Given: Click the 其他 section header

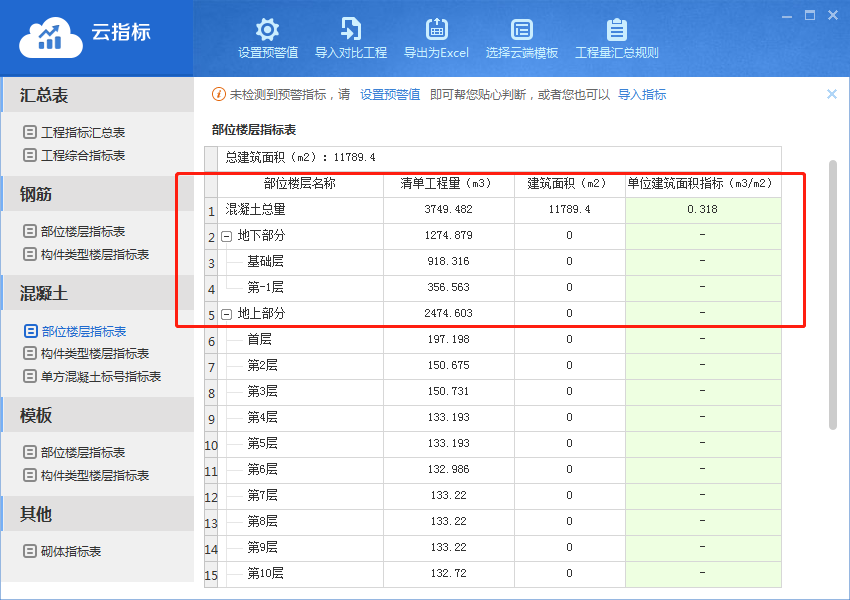Looking at the screenshot, I should click(x=98, y=513).
